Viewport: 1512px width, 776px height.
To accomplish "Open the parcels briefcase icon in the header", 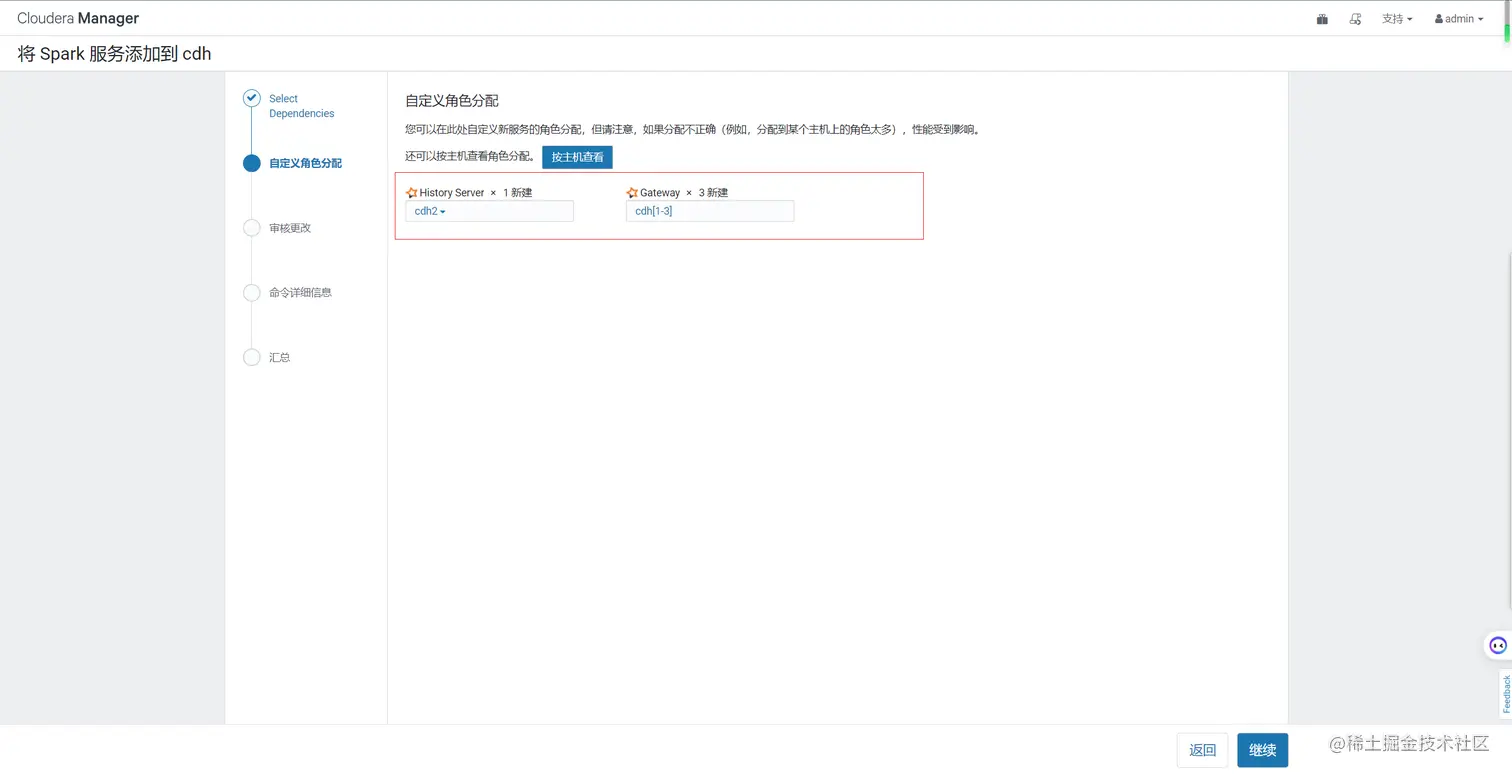I will (x=1322, y=19).
